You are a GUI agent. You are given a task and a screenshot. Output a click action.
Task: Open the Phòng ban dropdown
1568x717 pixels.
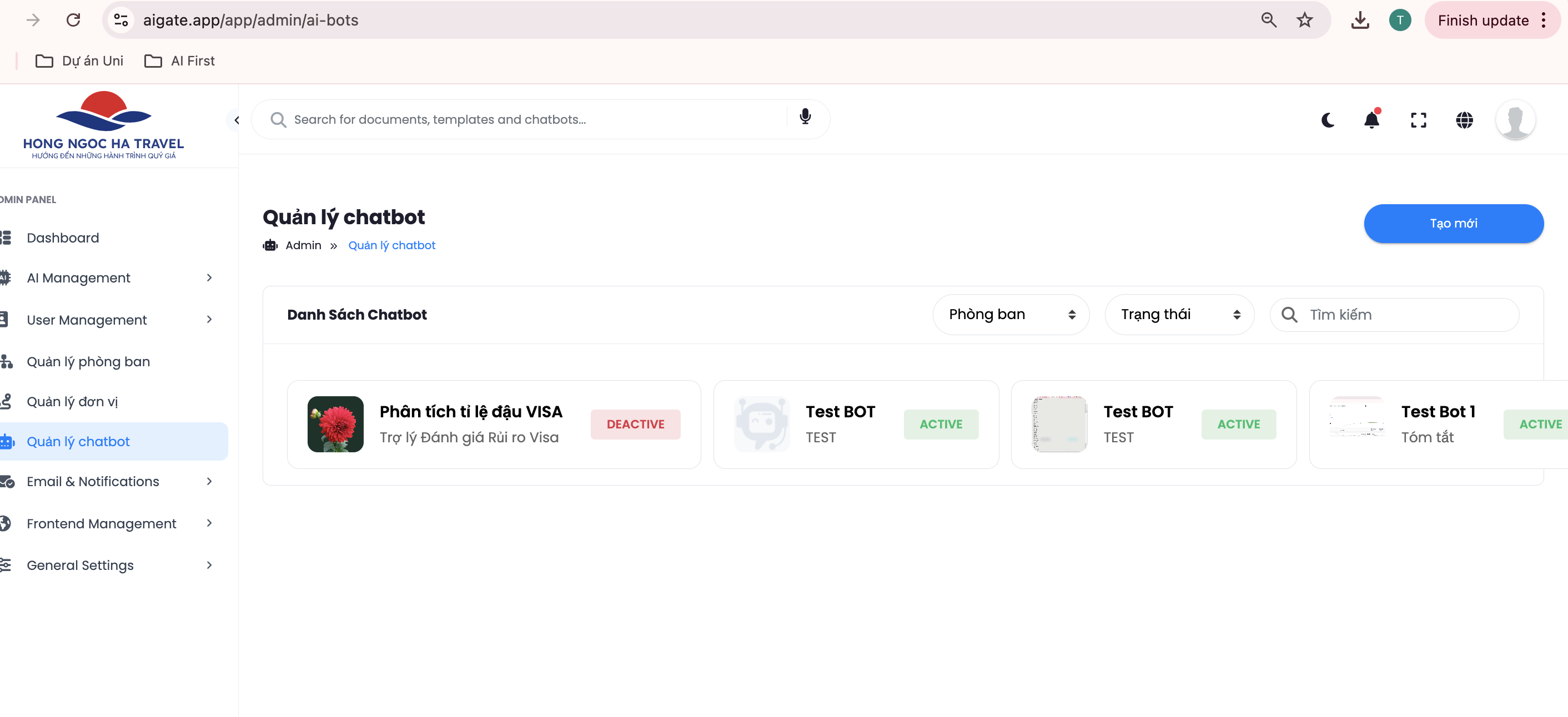coord(1011,315)
